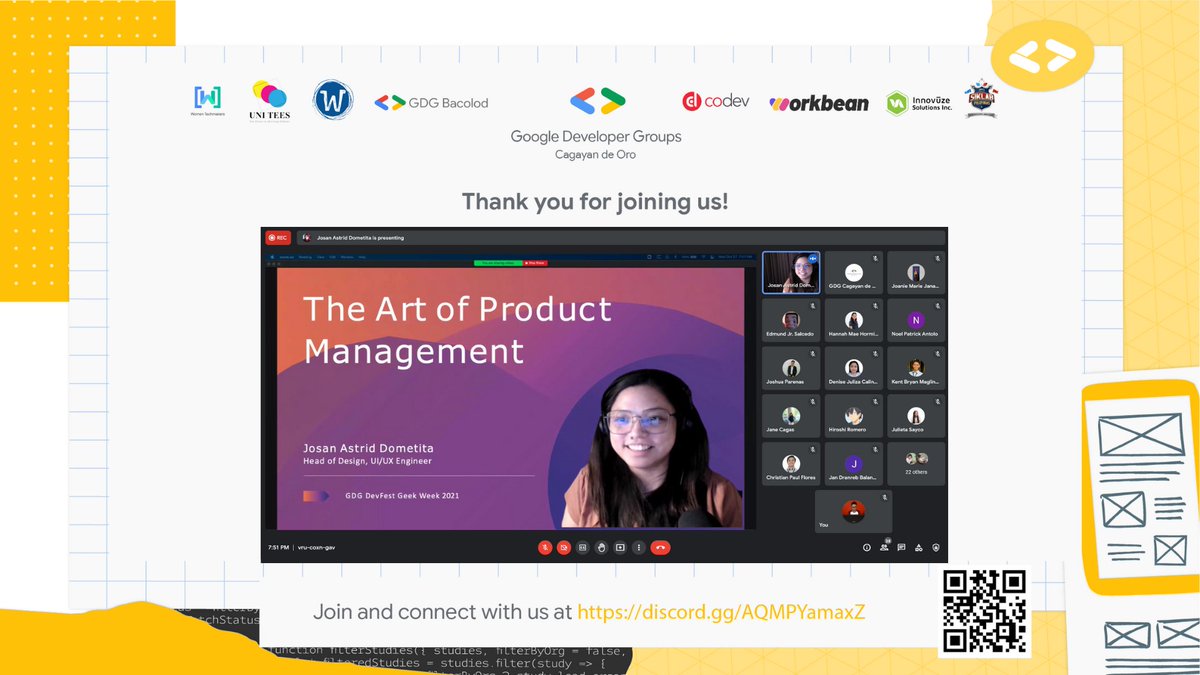This screenshot has height=675, width=1200.
Task: Show the participants people panel
Action: tap(885, 547)
